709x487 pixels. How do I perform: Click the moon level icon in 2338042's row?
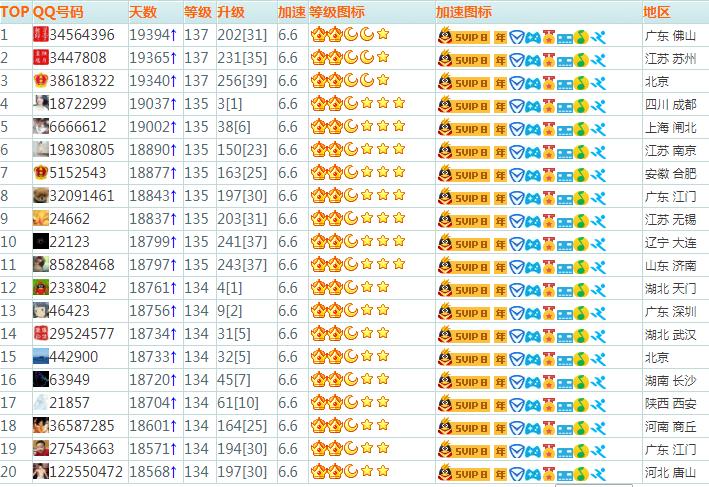coord(350,287)
